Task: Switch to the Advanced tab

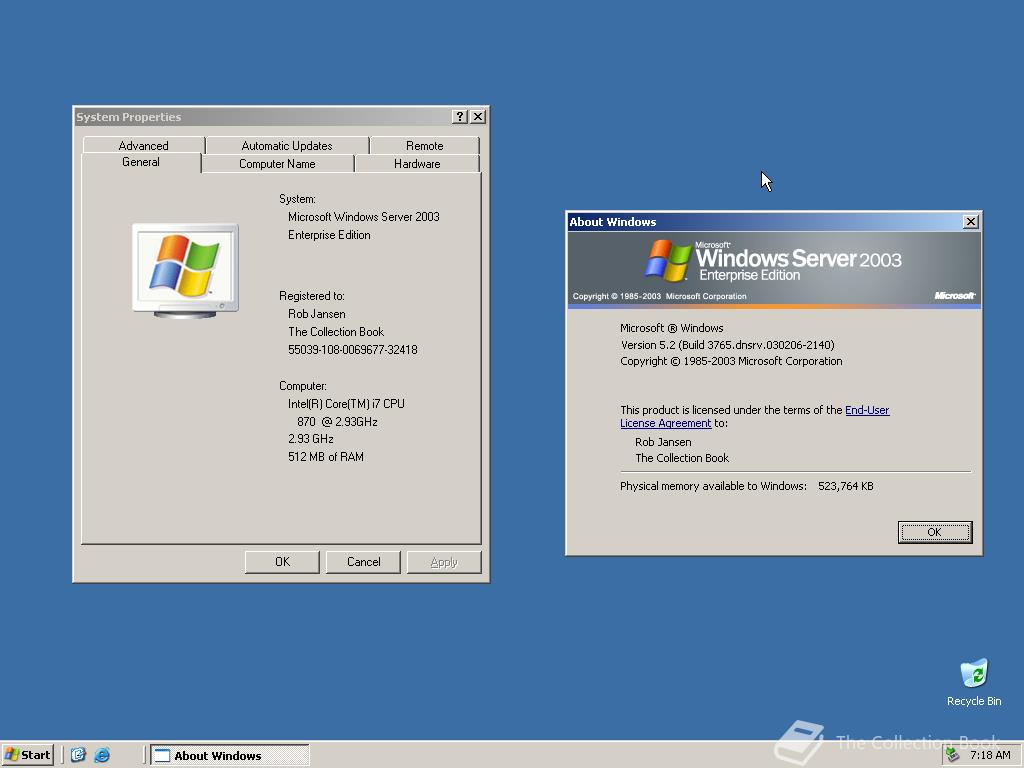Action: point(144,146)
